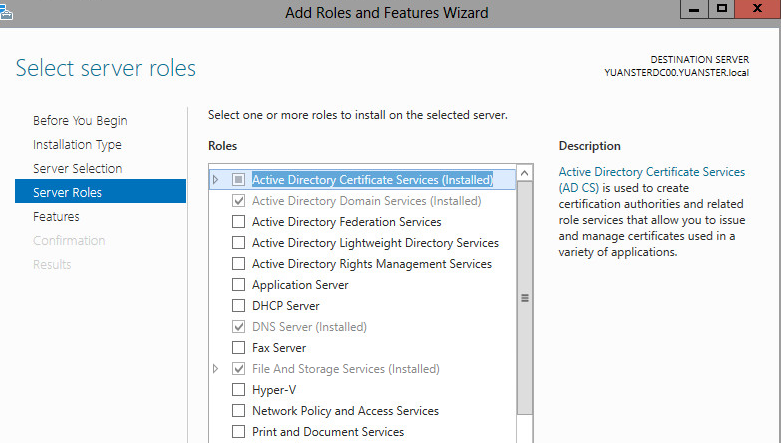Close the Add Roles and Features Wizard
Image resolution: width=781 pixels, height=443 pixels.
point(758,9)
